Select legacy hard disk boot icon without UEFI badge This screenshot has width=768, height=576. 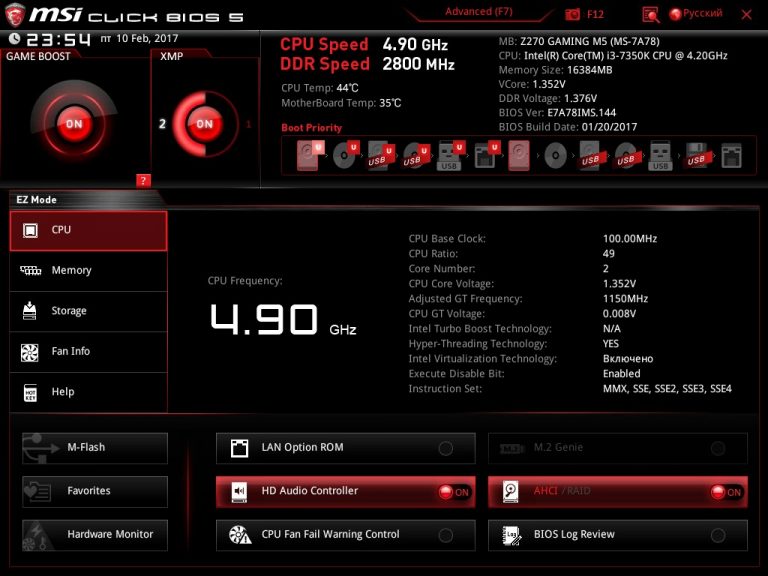[x=519, y=155]
